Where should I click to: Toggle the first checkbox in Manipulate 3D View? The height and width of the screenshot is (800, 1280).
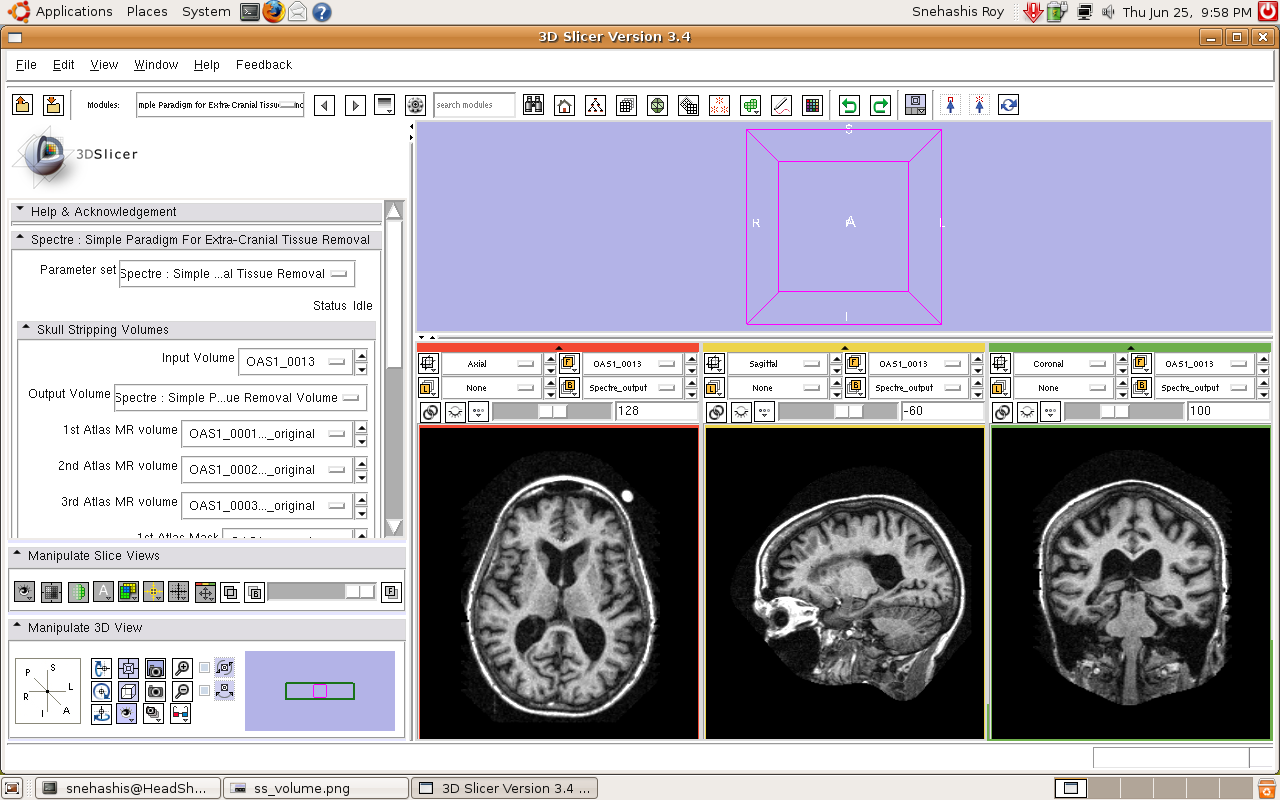(x=205, y=668)
